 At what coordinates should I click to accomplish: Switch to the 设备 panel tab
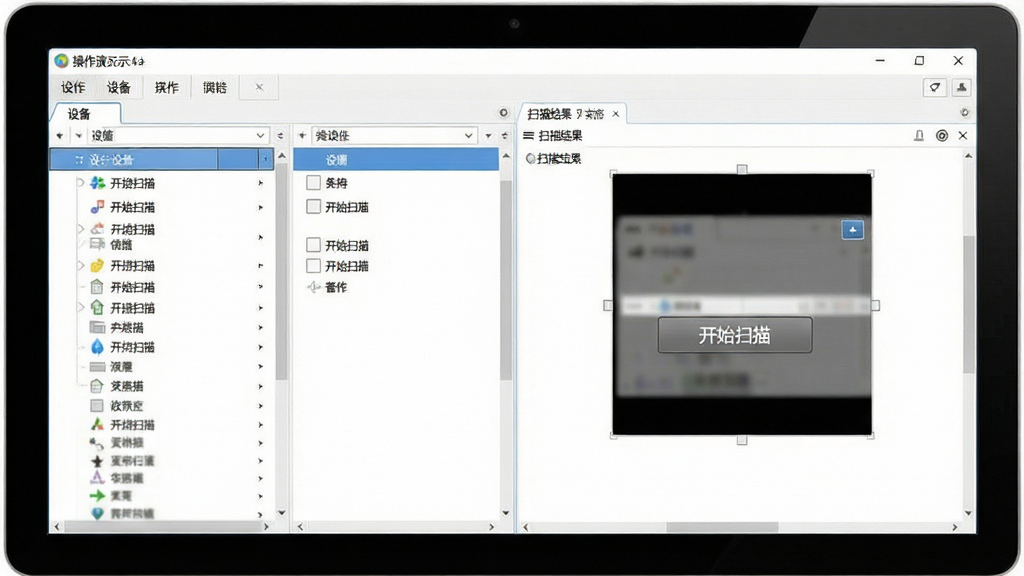(85, 114)
